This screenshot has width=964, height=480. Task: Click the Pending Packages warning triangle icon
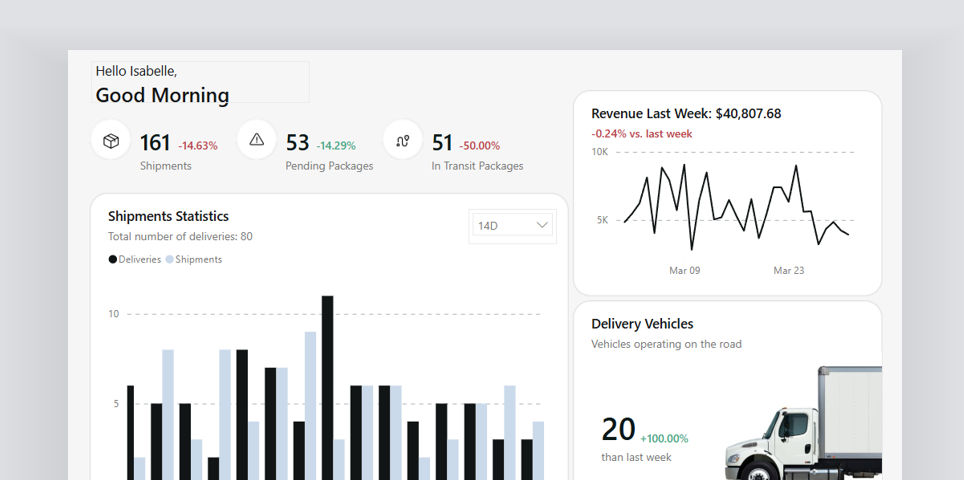coord(257,140)
